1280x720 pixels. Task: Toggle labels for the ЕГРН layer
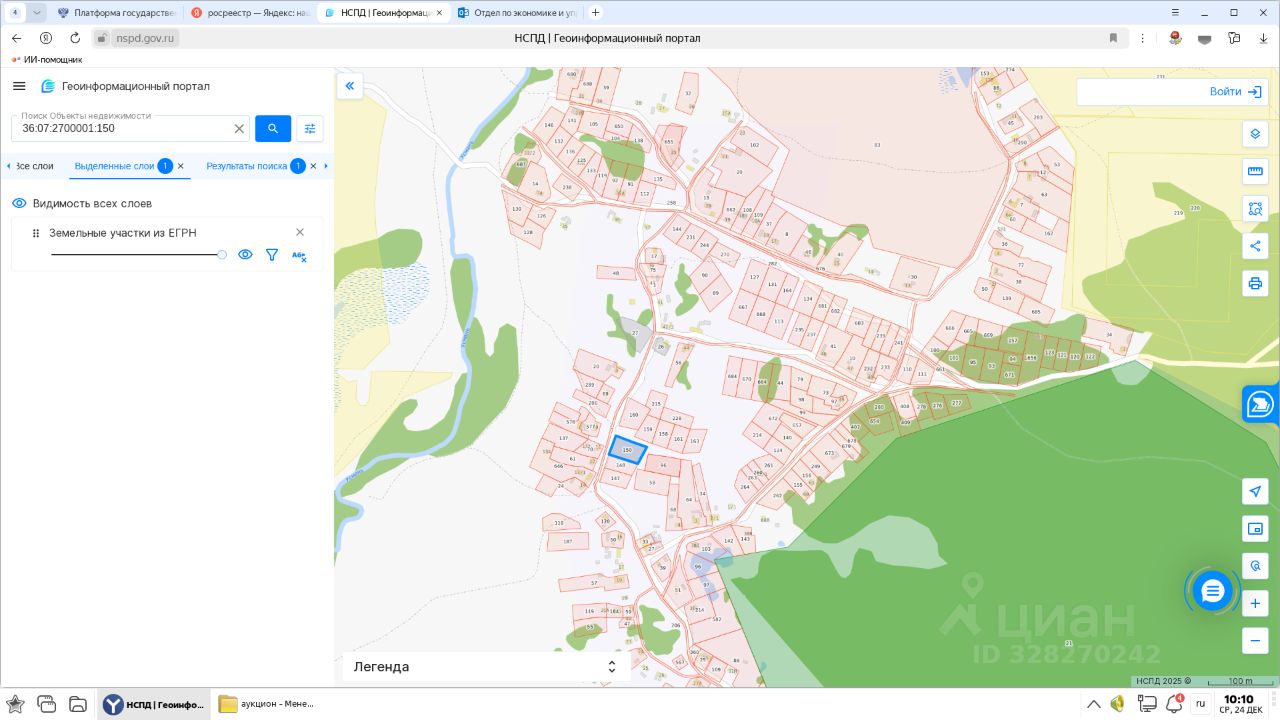(x=298, y=255)
